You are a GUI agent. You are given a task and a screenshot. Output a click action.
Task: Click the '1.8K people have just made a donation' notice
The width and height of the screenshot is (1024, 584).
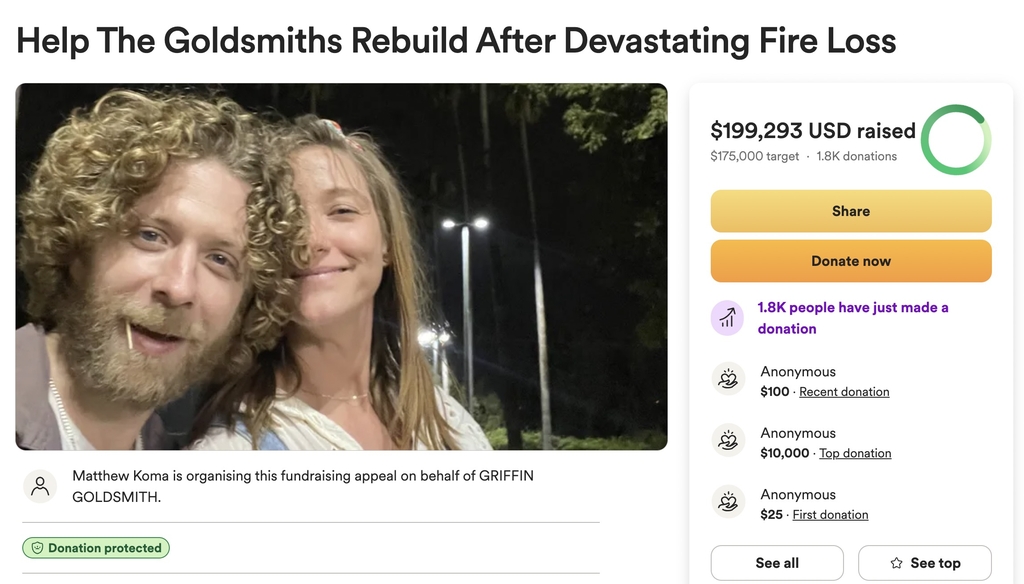[853, 318]
